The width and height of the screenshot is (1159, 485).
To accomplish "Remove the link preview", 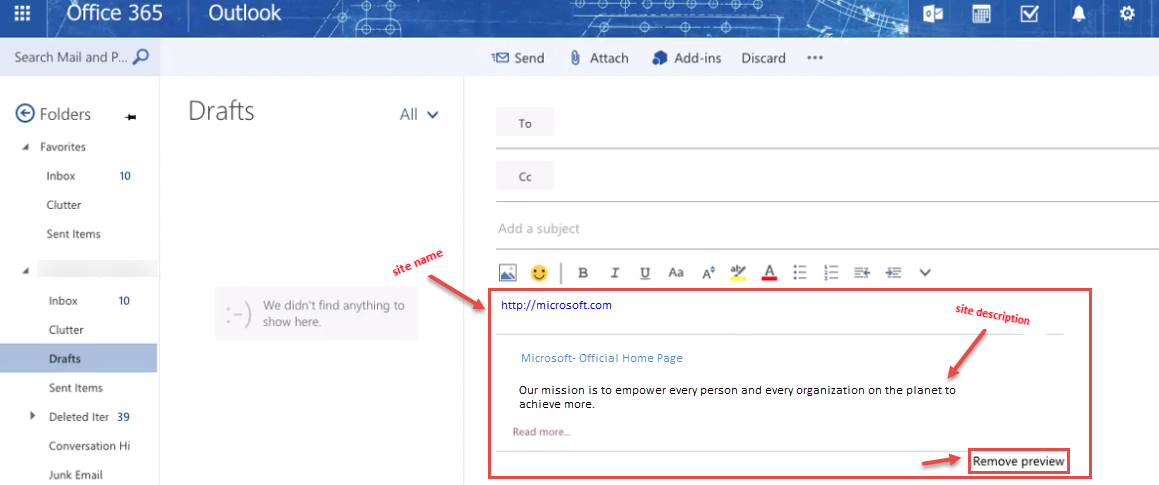I will tap(1019, 461).
